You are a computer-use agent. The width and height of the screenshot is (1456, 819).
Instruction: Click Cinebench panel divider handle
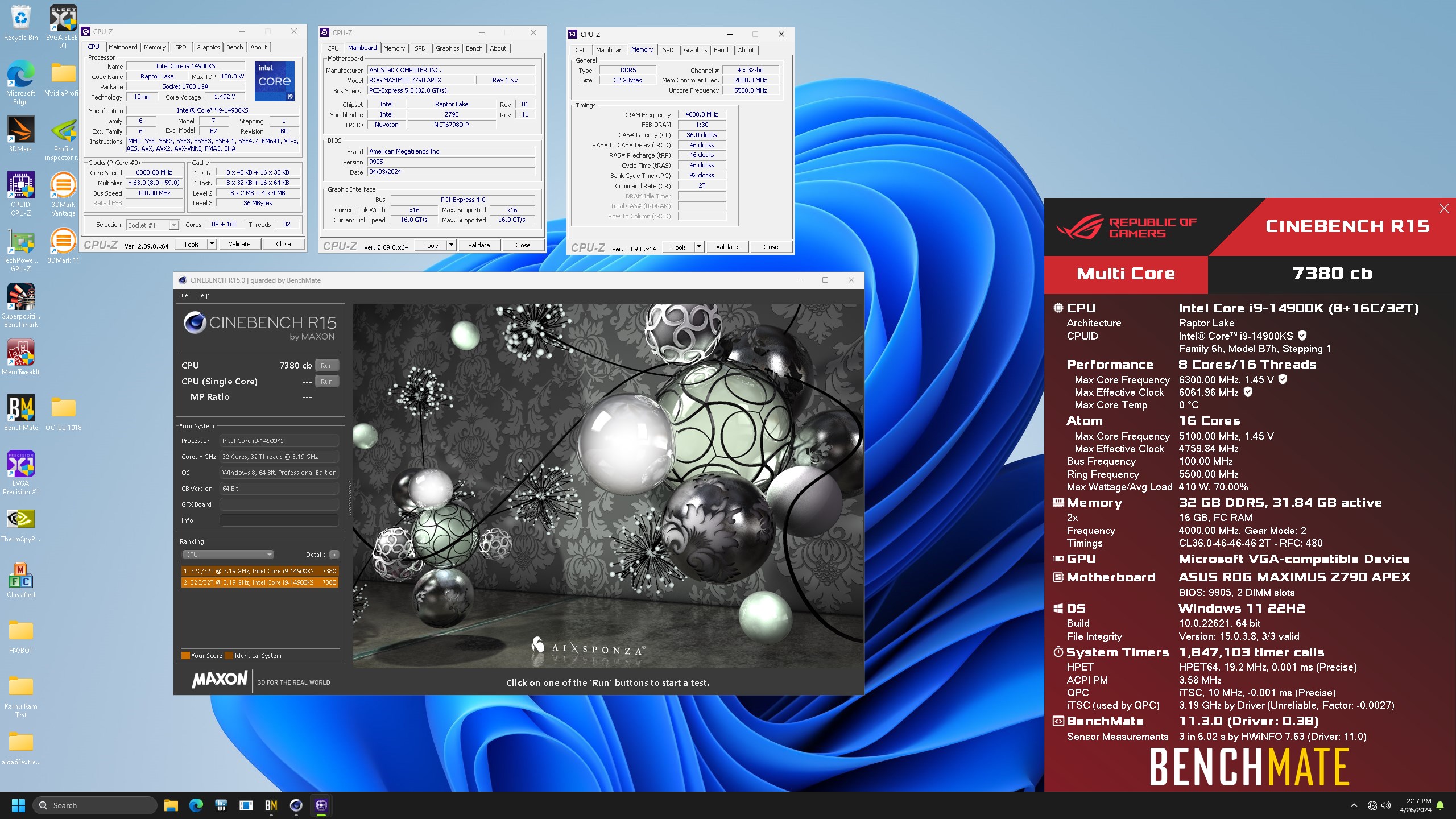coord(349,498)
